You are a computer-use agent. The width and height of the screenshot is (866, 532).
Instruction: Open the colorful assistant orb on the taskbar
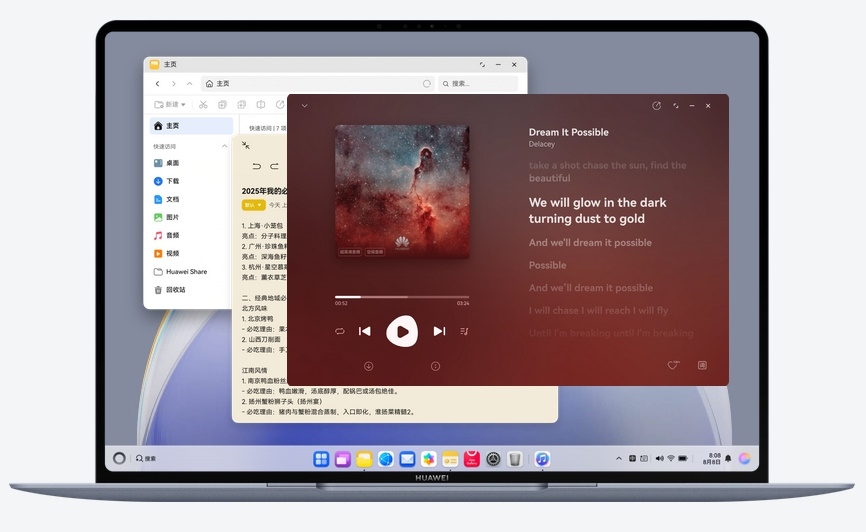click(x=744, y=458)
